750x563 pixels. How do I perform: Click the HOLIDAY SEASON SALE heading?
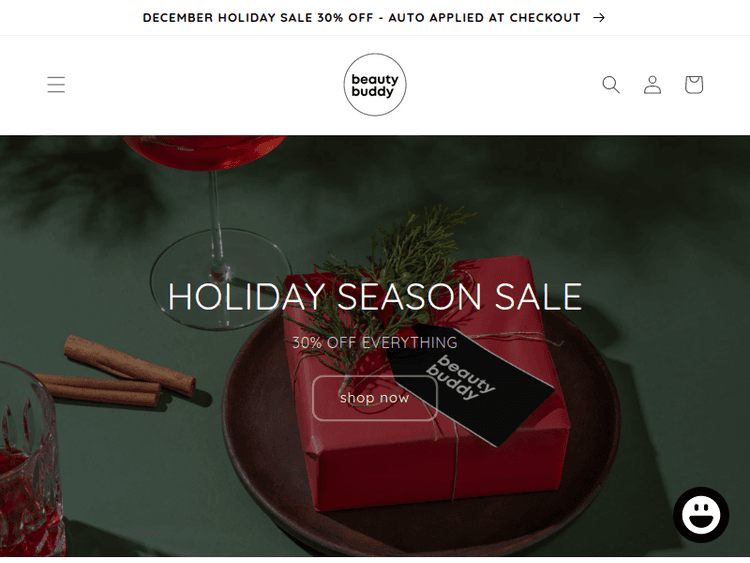pyautogui.click(x=375, y=297)
